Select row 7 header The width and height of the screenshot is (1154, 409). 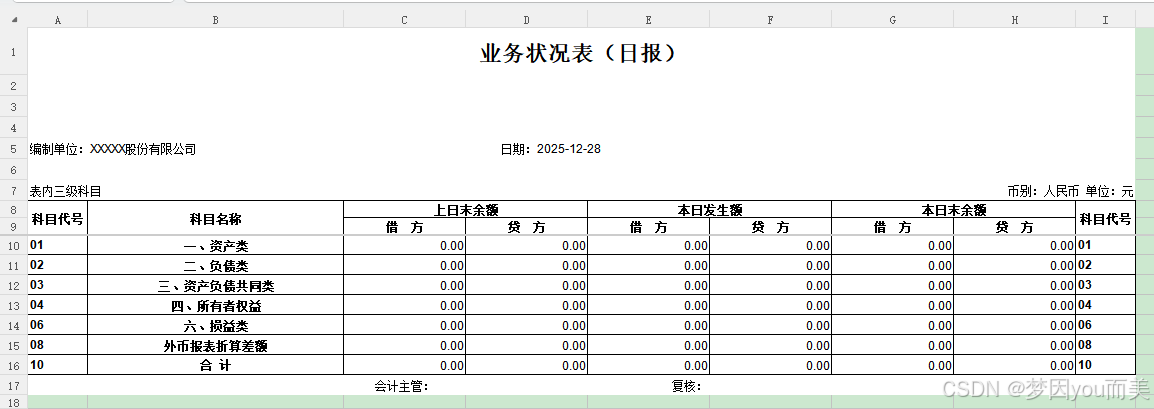click(14, 192)
